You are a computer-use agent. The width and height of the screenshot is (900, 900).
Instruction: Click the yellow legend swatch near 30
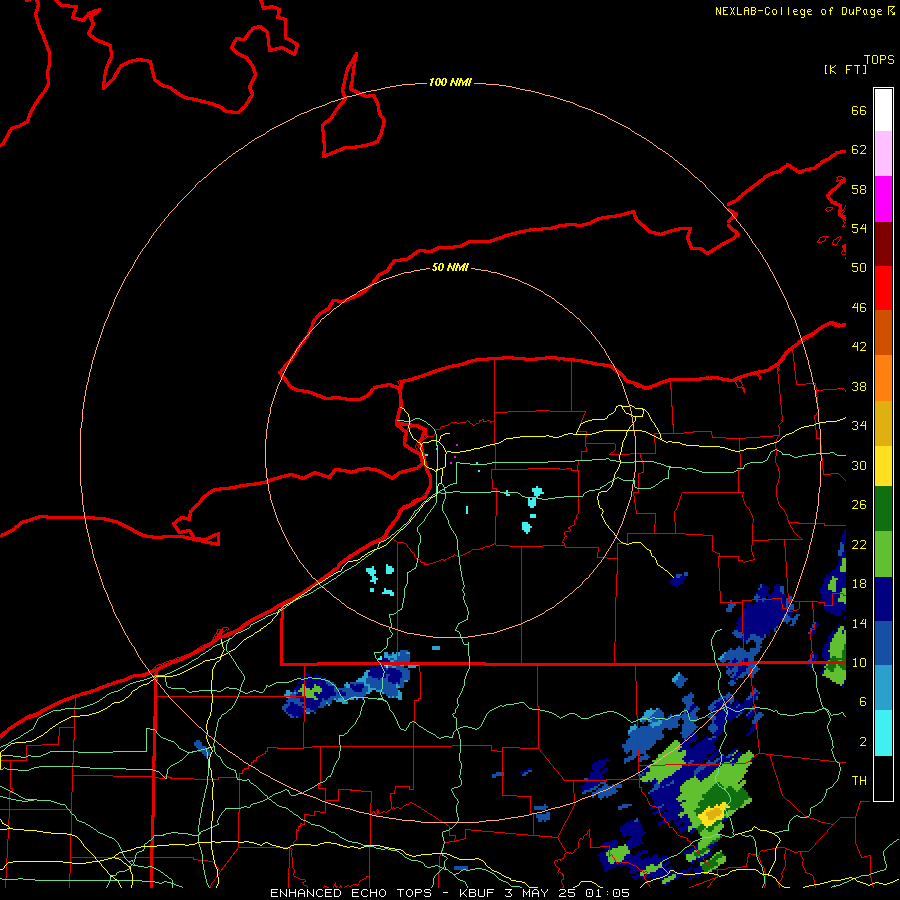883,466
